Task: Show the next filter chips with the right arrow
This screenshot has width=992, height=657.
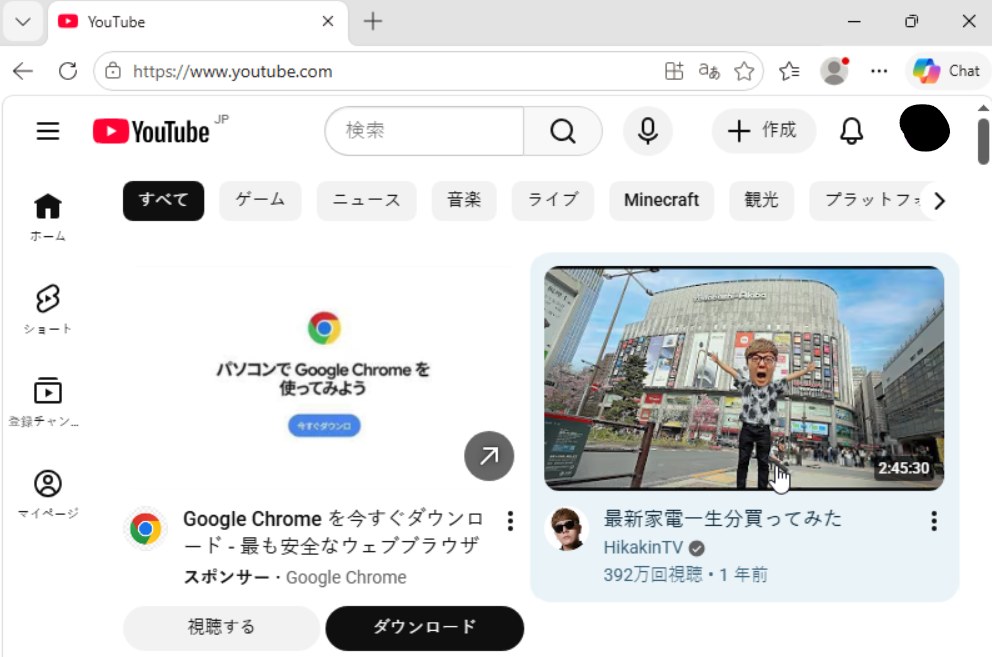Action: [x=939, y=201]
